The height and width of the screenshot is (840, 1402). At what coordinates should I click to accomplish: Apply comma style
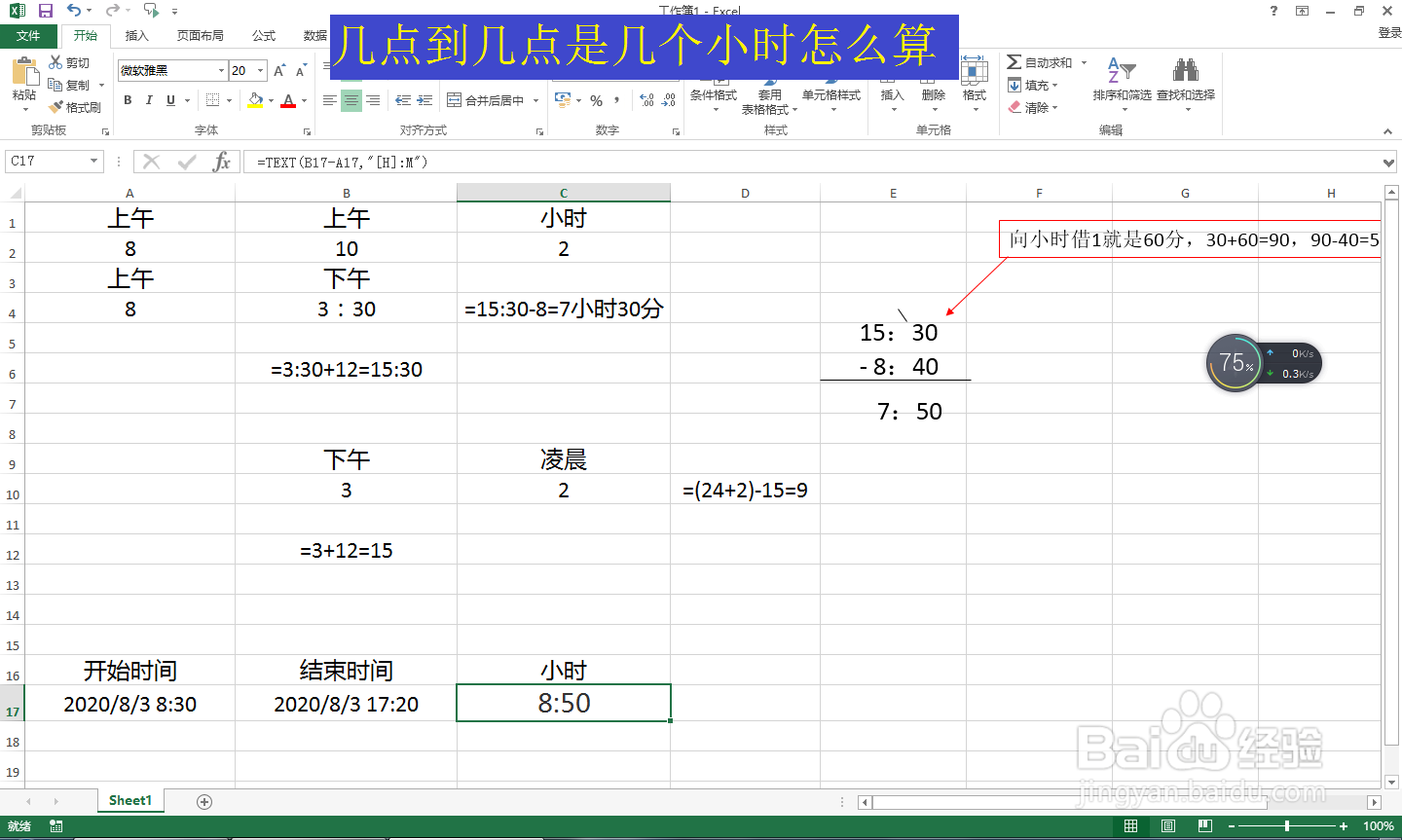(x=617, y=100)
